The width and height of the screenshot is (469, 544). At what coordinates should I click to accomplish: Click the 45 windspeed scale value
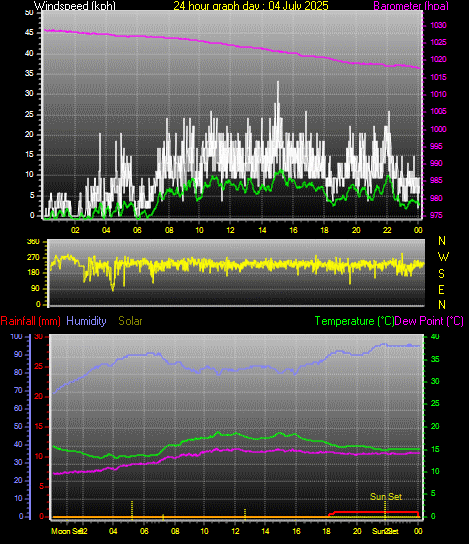pyautogui.click(x=29, y=33)
